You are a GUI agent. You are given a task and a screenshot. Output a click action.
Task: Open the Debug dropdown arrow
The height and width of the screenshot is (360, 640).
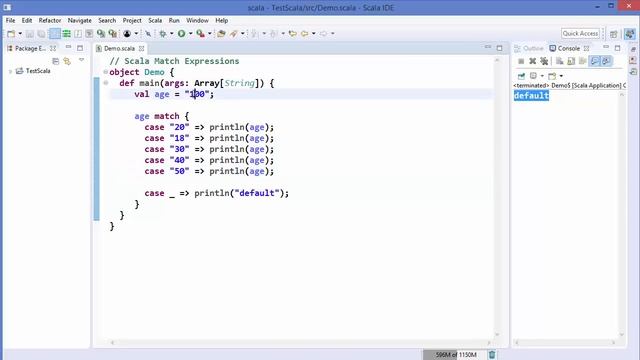click(x=171, y=33)
